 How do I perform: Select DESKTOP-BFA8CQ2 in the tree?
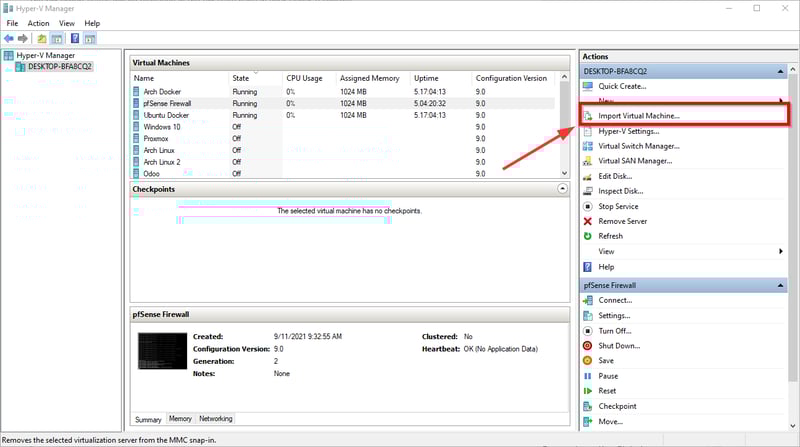[59, 67]
